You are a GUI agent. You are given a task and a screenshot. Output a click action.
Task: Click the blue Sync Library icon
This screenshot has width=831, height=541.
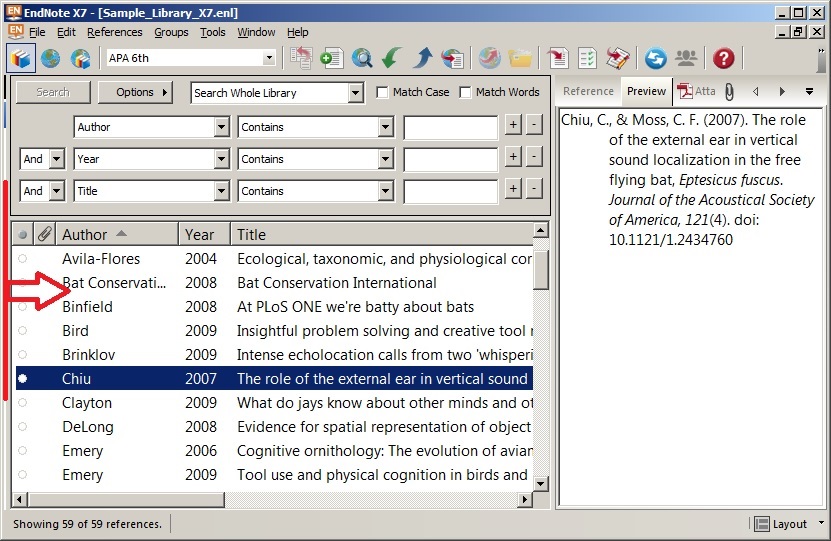[655, 58]
